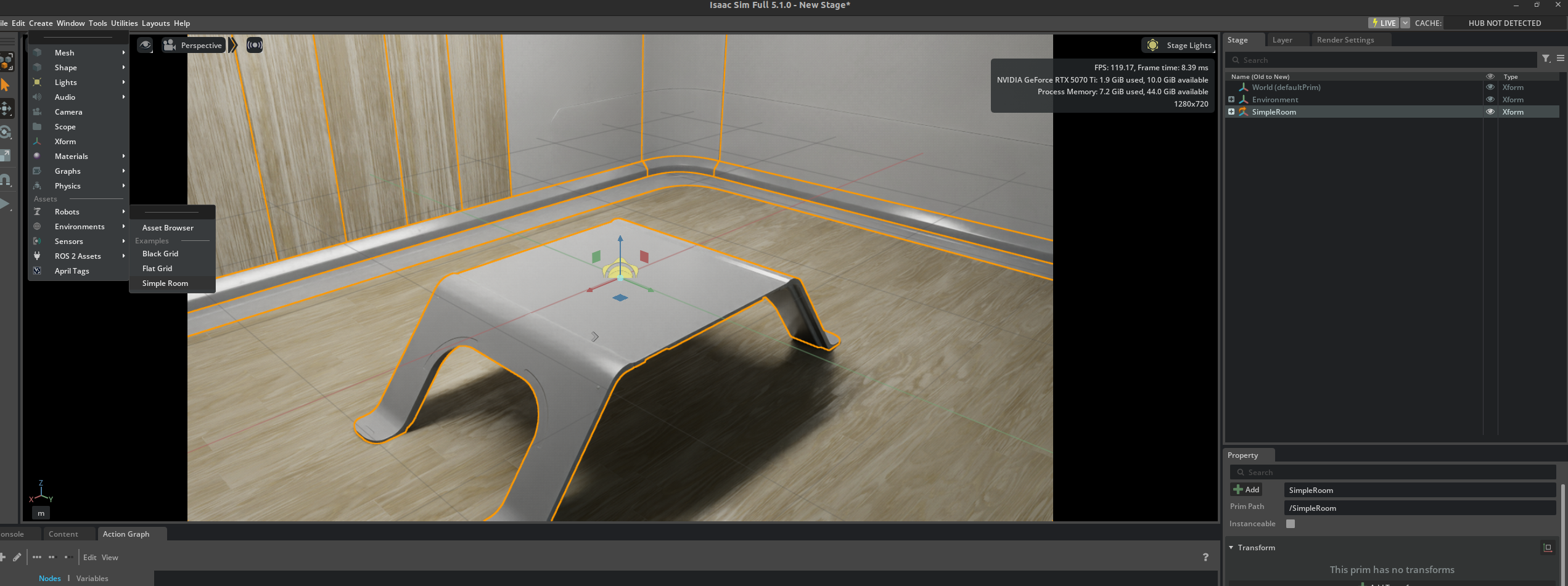1568x586 pixels.
Task: Select the selection mode cubes tool
Action: [x=6, y=62]
